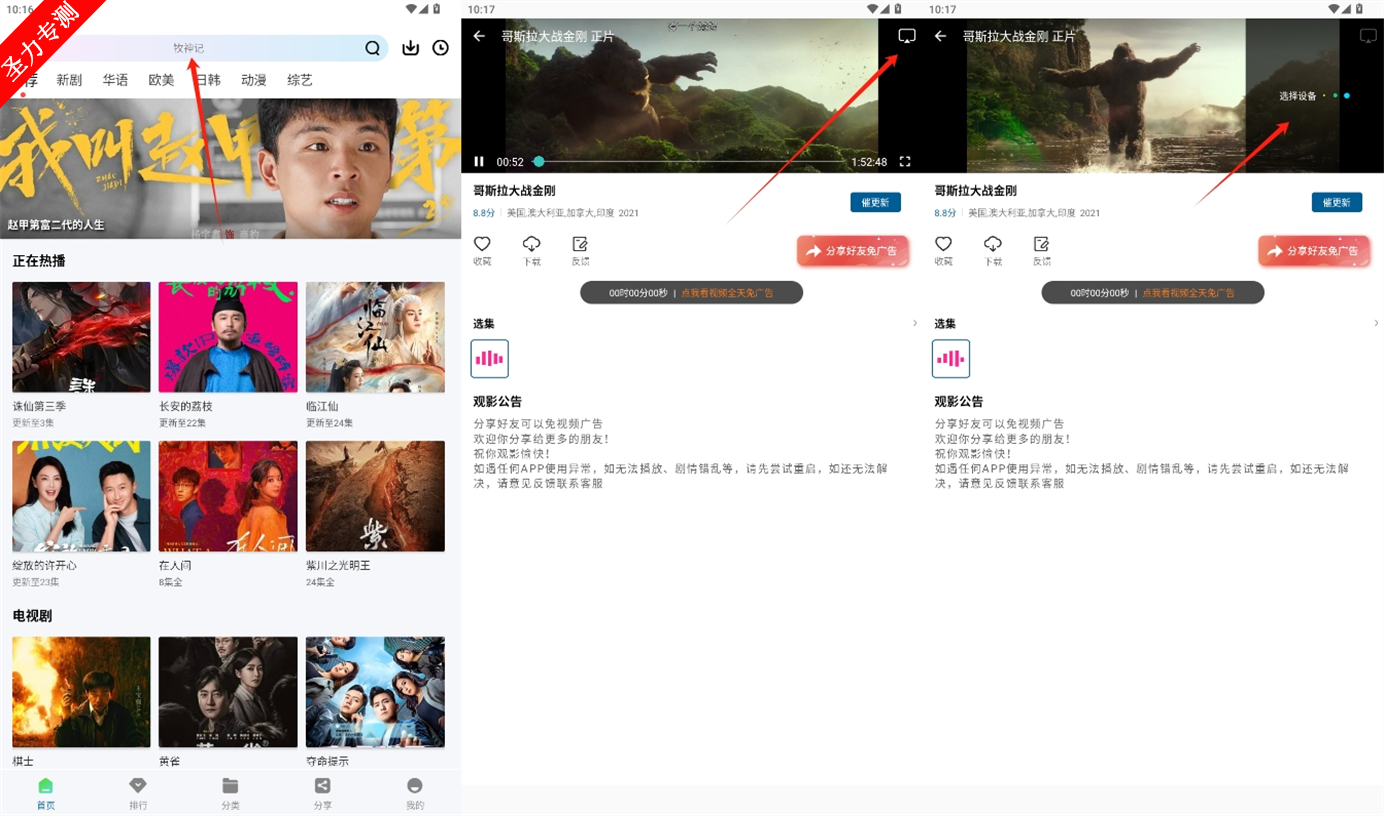Choose the 综艺 tab
Image resolution: width=1384 pixels, height=816 pixels.
[300, 80]
